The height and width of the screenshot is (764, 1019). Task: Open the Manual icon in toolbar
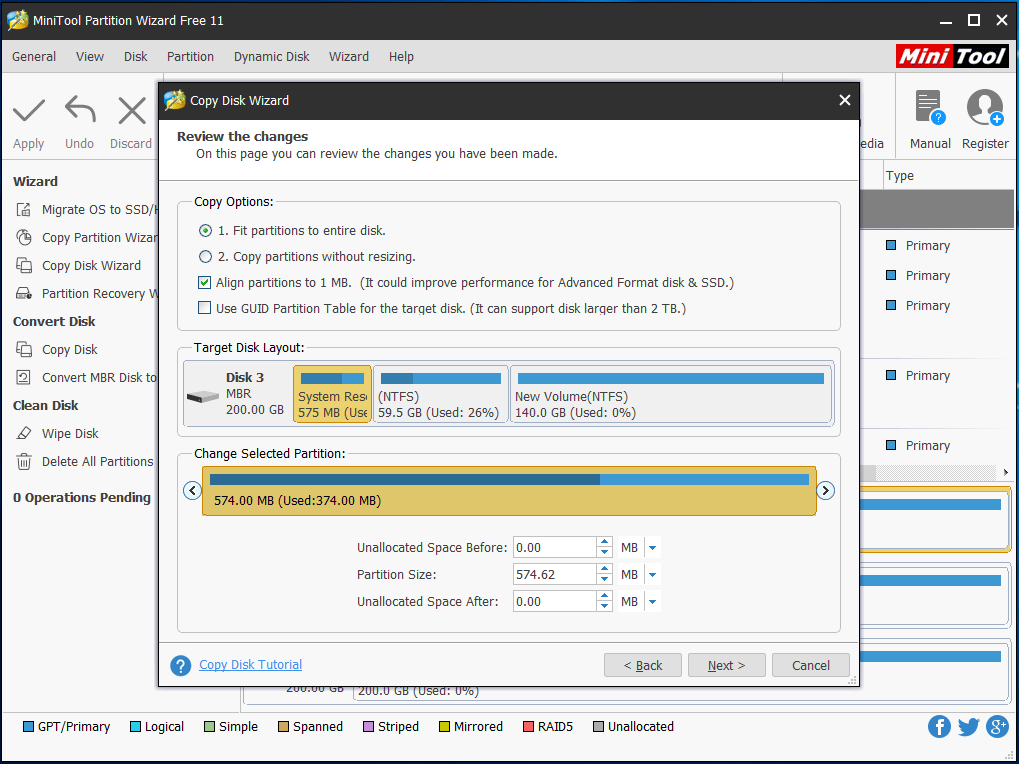pyautogui.click(x=929, y=108)
